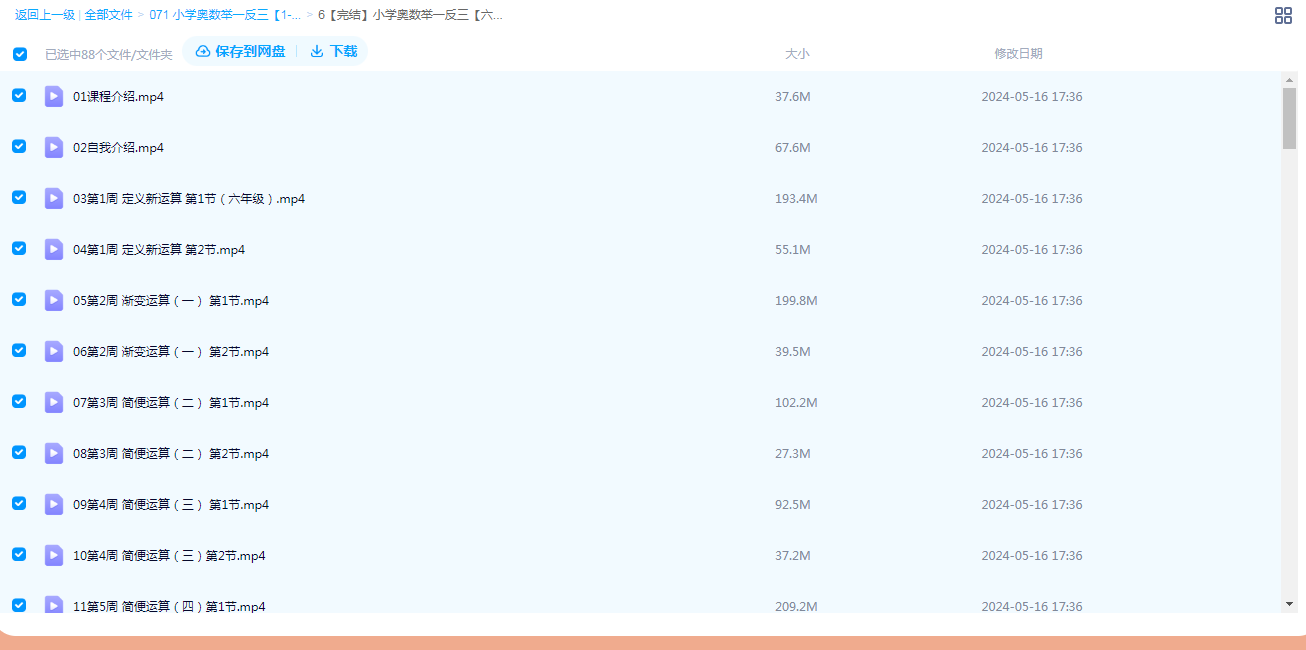The height and width of the screenshot is (650, 1306).
Task: Click video icon of 02自我介绍.mp4
Action: click(54, 147)
